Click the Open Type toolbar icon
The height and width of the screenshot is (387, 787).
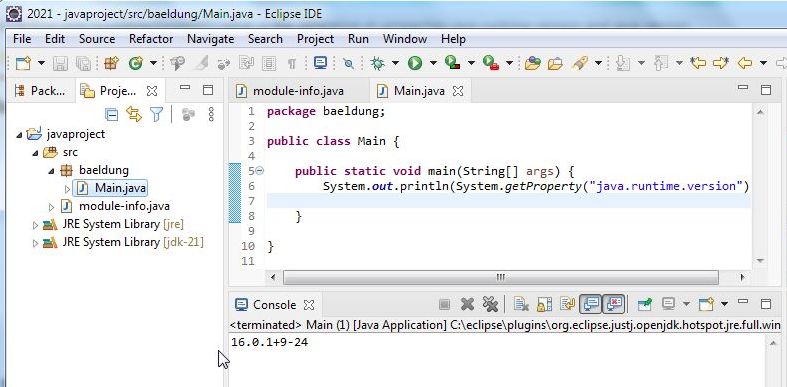[533, 63]
